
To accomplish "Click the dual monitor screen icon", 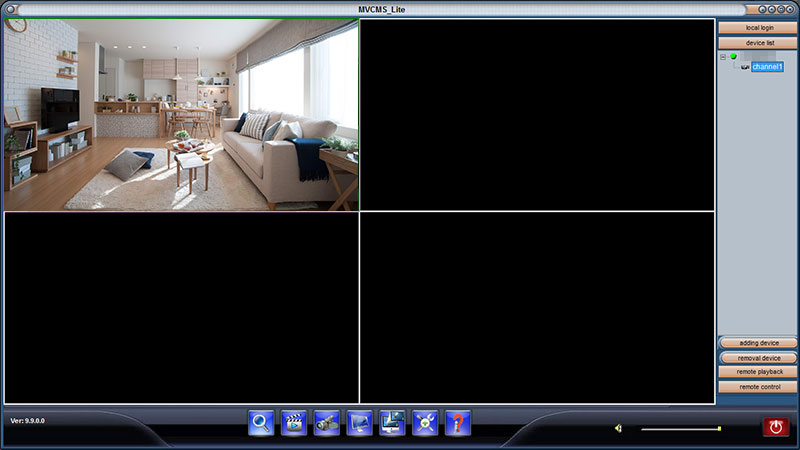I will [392, 423].
